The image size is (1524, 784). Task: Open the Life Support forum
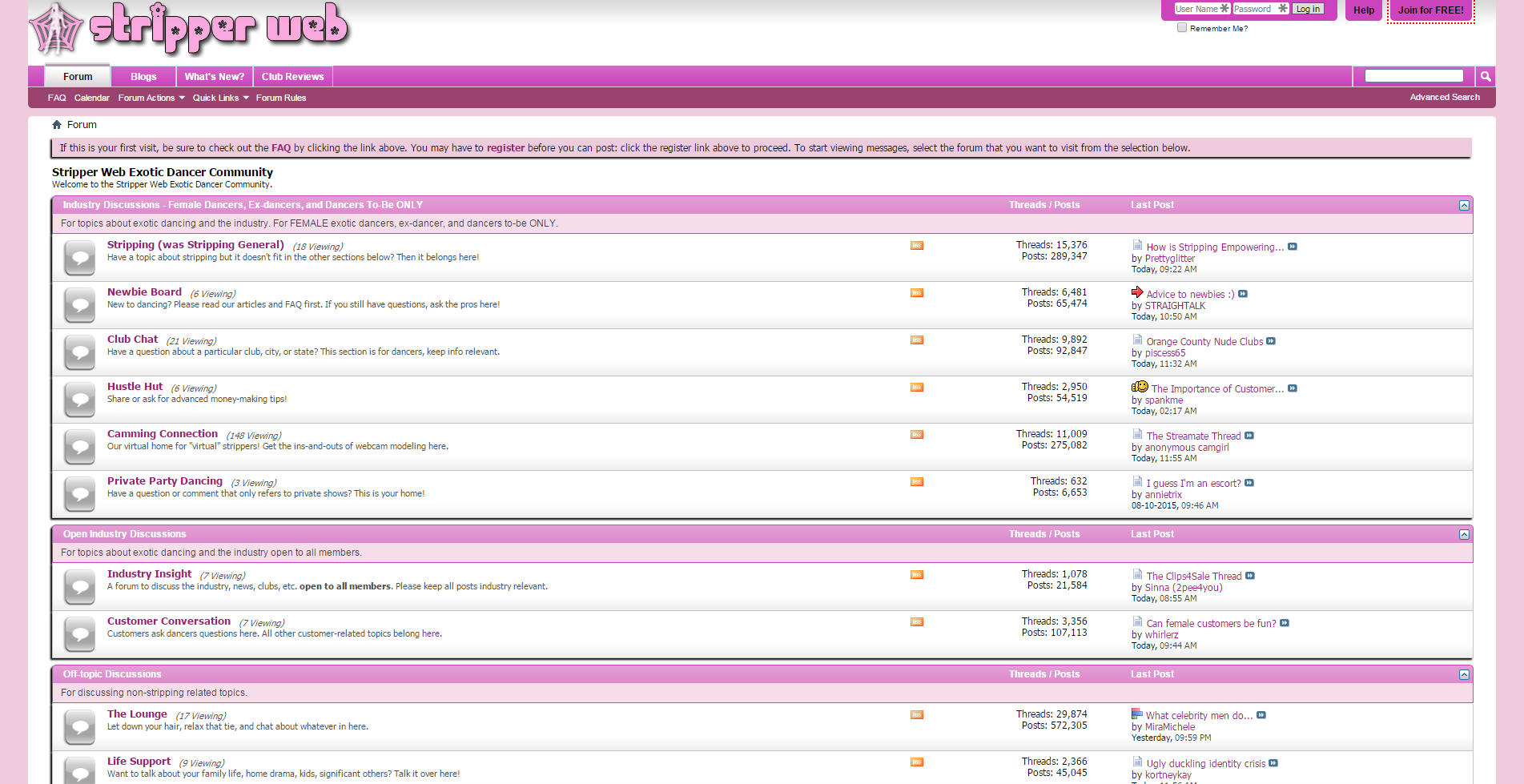139,761
